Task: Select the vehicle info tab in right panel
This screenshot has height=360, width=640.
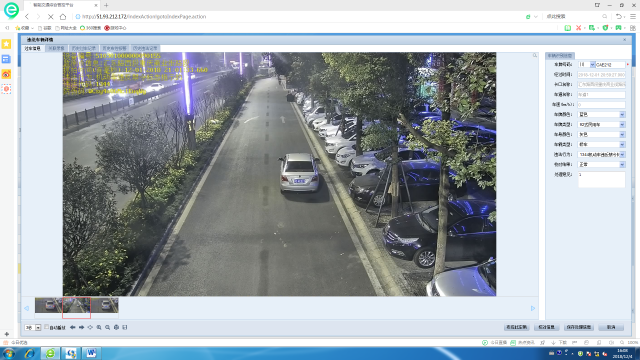Action: click(x=560, y=56)
